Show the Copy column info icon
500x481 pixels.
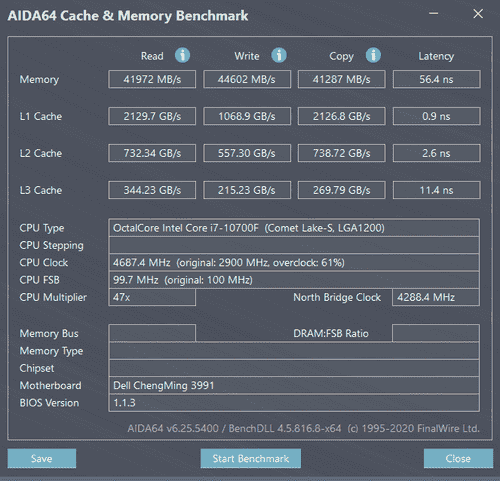(x=373, y=55)
